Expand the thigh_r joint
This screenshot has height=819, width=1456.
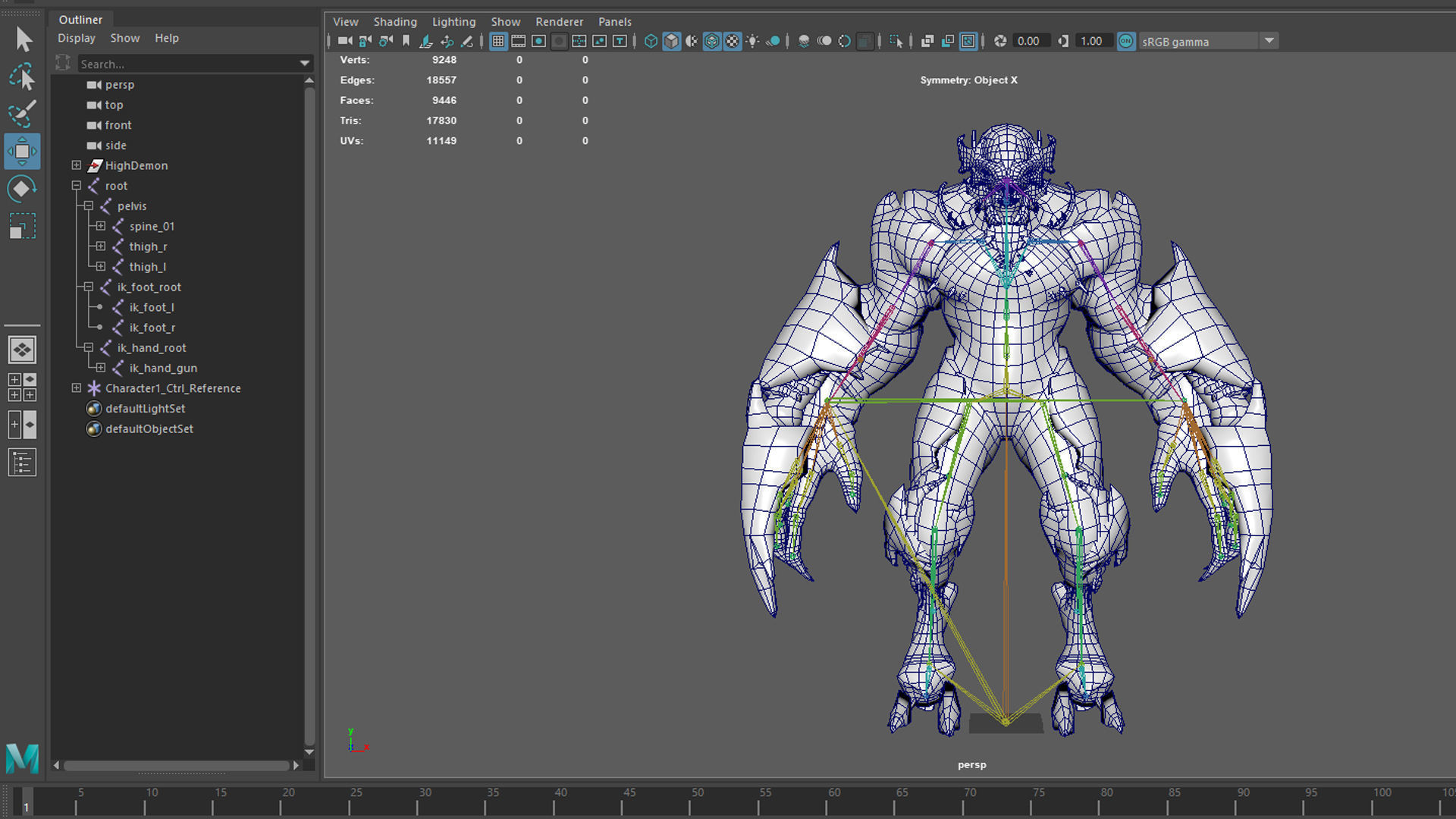pos(101,246)
